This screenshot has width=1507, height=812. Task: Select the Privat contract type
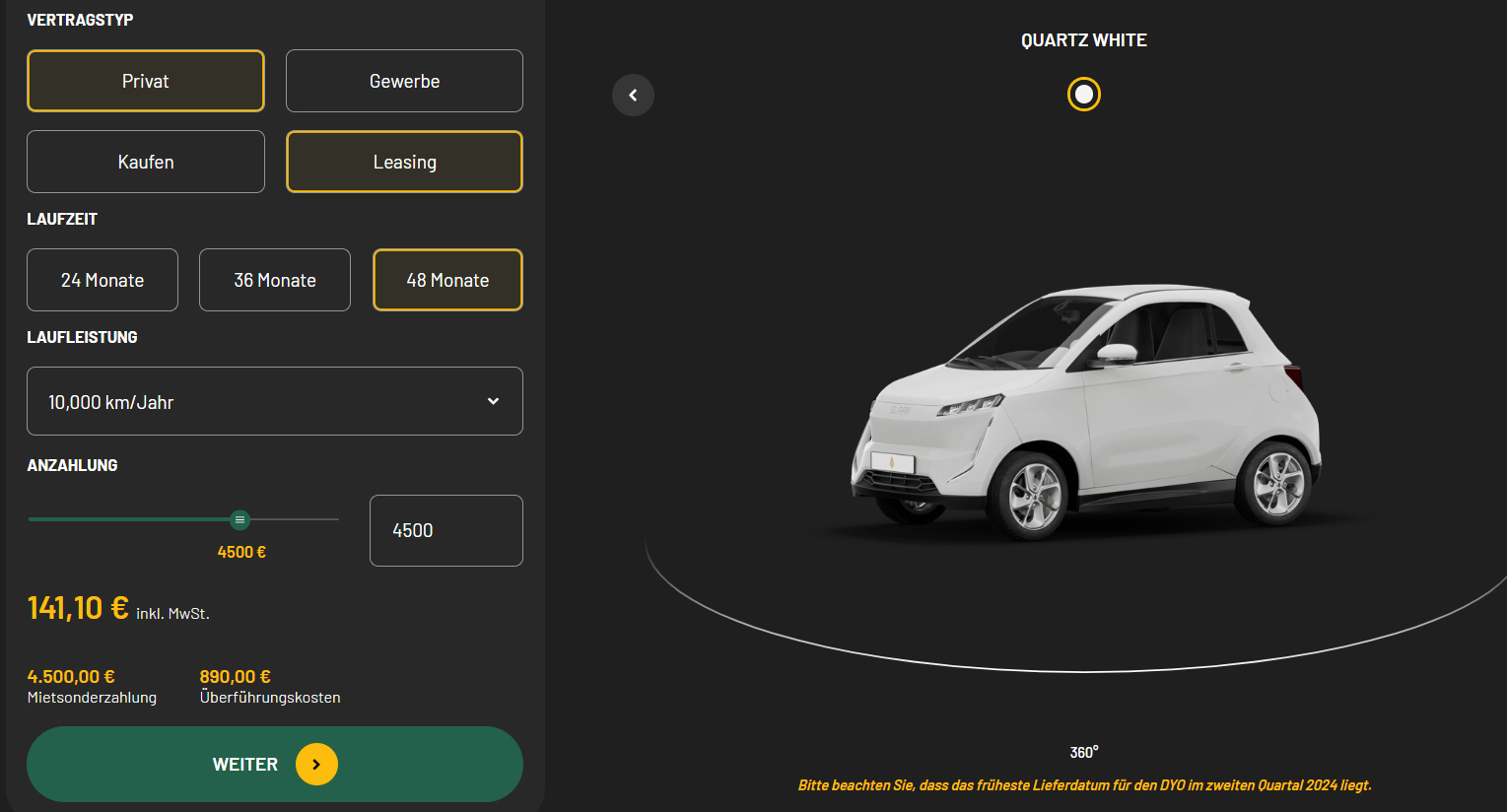pyautogui.click(x=146, y=81)
